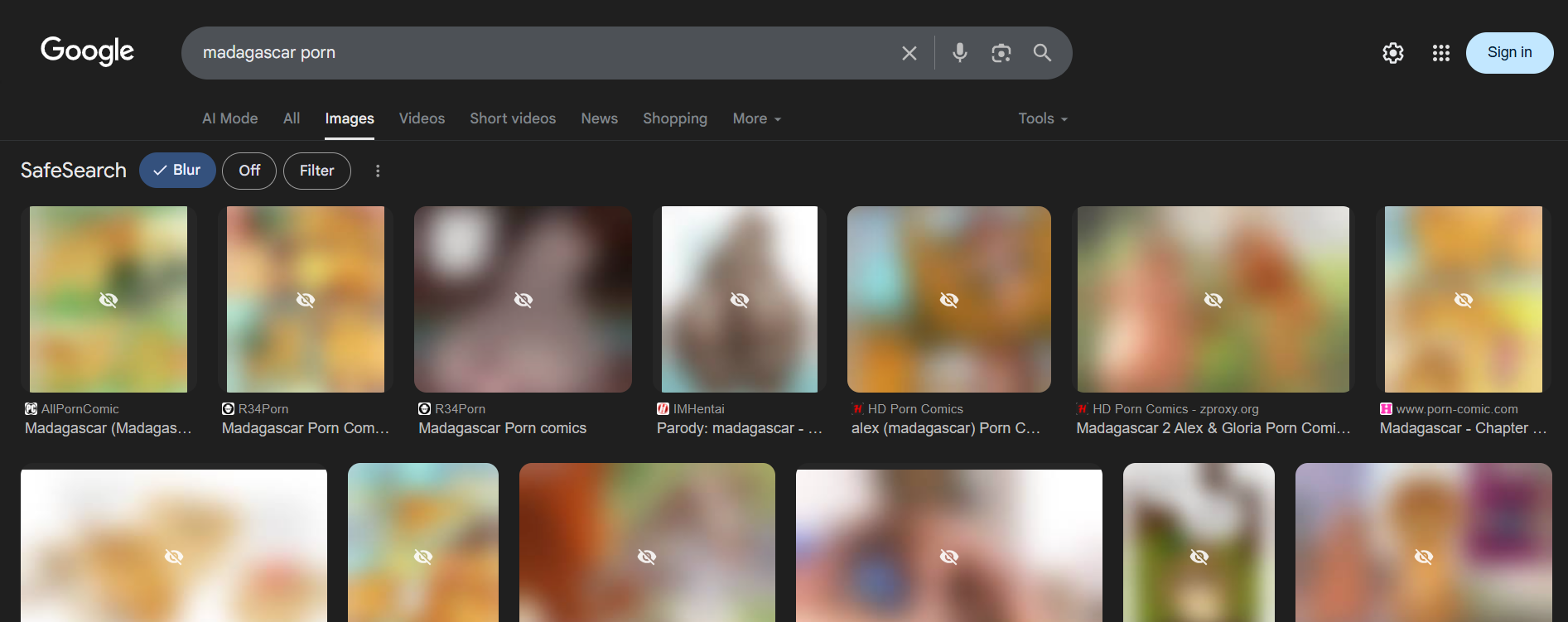The width and height of the screenshot is (1568, 622).
Task: Click the IMHentai favicon
Action: 663,408
